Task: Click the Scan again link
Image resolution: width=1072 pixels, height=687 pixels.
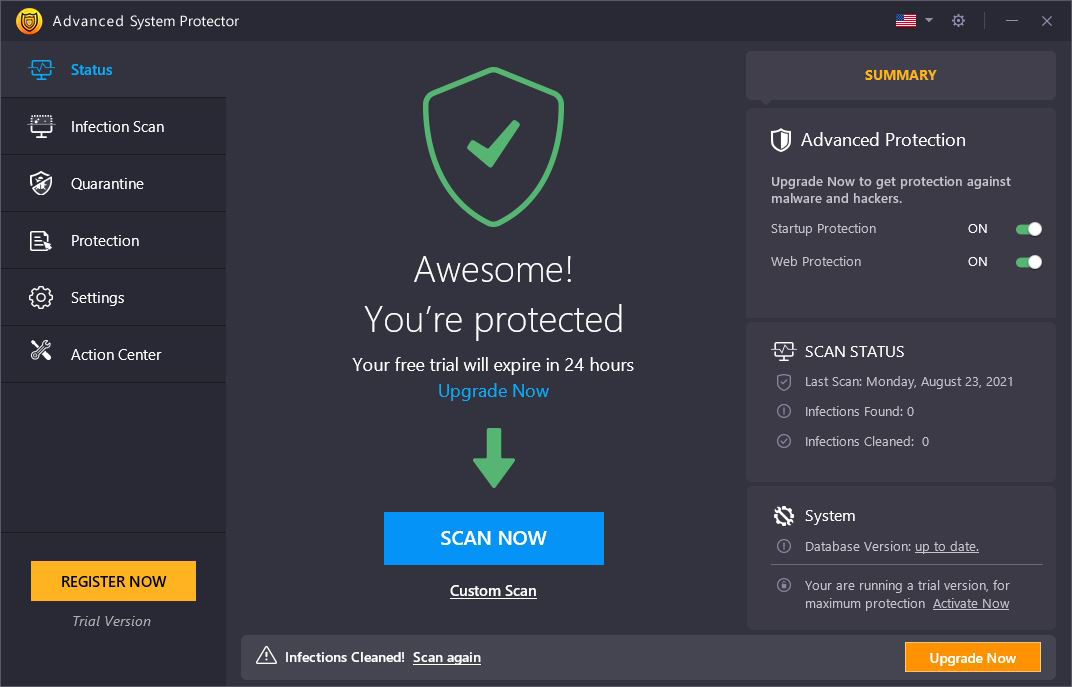Action: [446, 658]
